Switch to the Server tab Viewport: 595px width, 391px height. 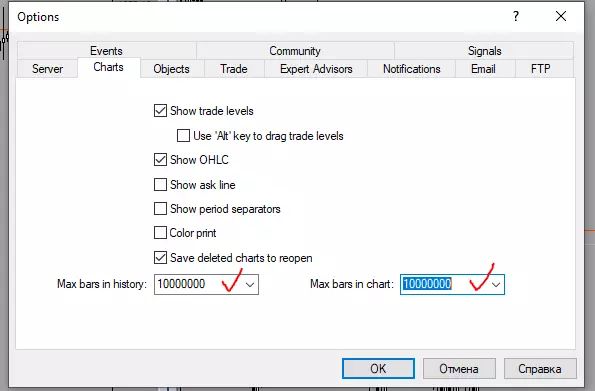[47, 69]
